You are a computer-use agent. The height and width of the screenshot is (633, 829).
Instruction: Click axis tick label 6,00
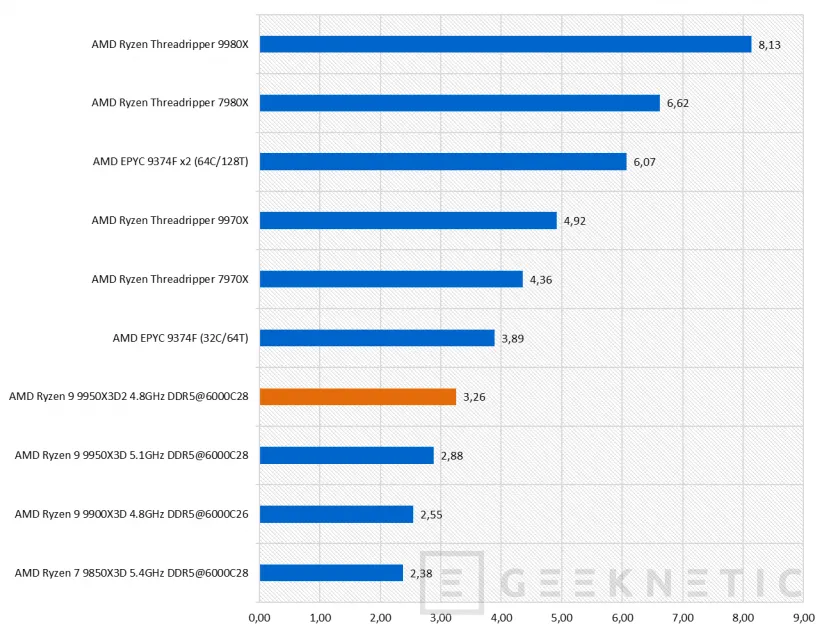tap(622, 618)
